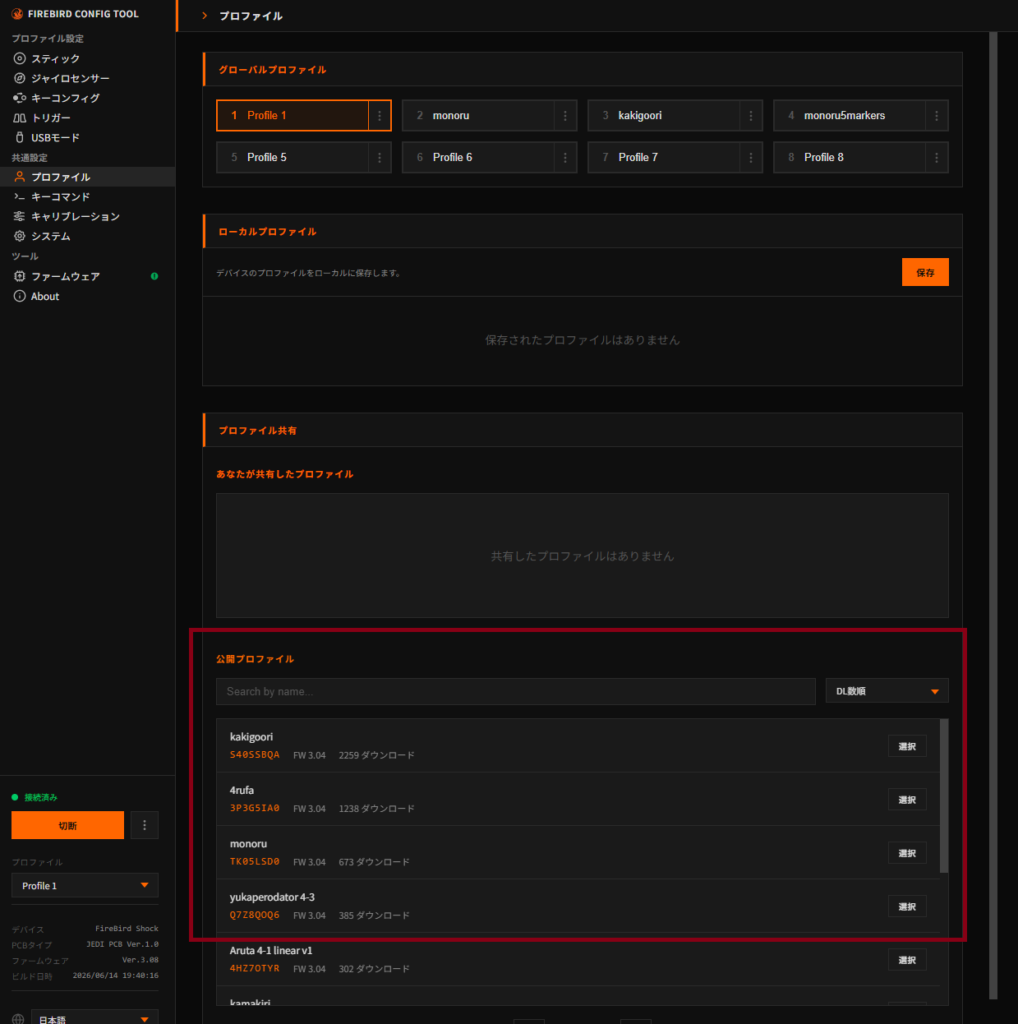
Task: Select global slot 4 monoru5markers
Action: 850,116
